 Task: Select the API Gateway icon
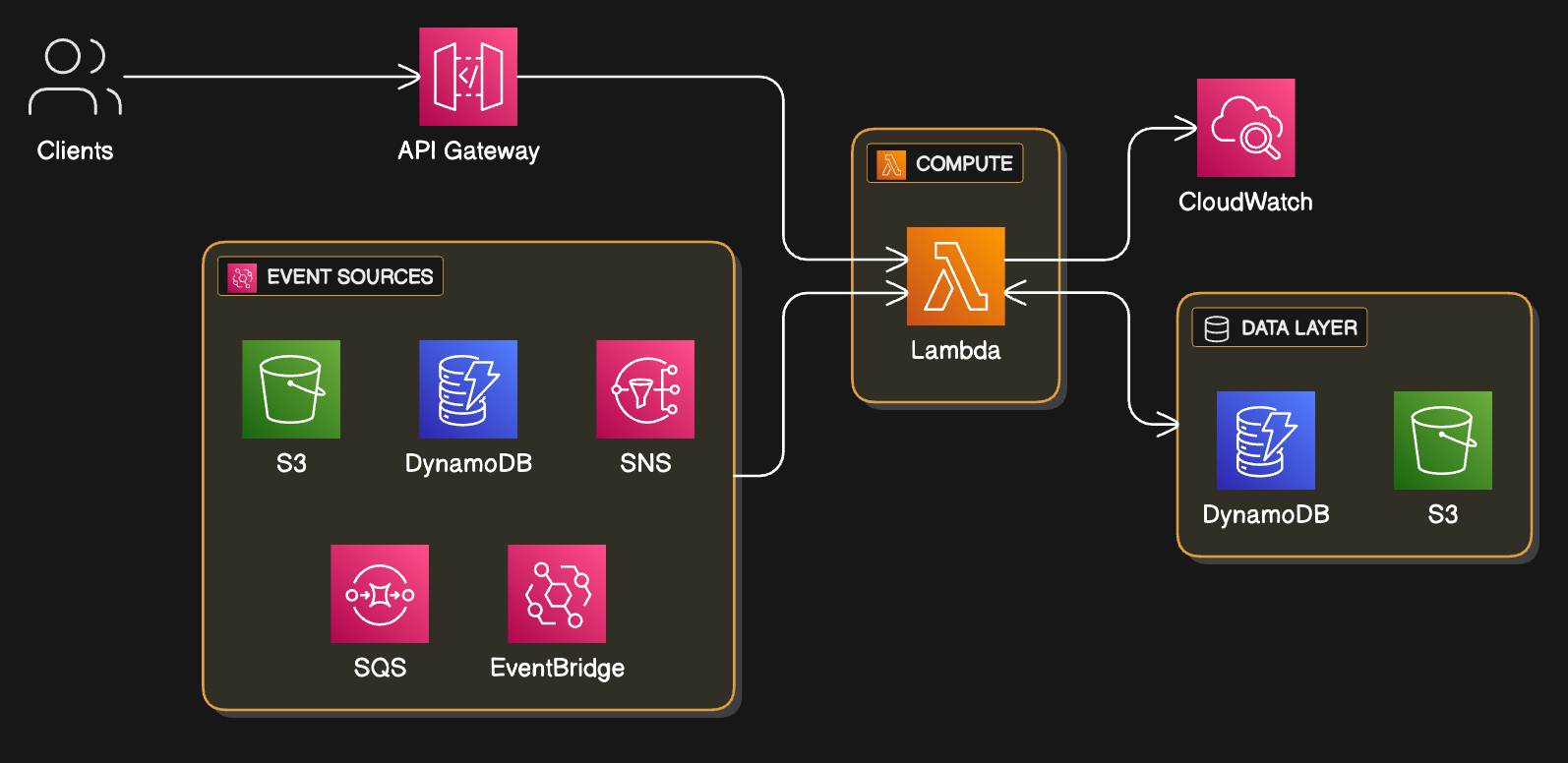coord(468,77)
